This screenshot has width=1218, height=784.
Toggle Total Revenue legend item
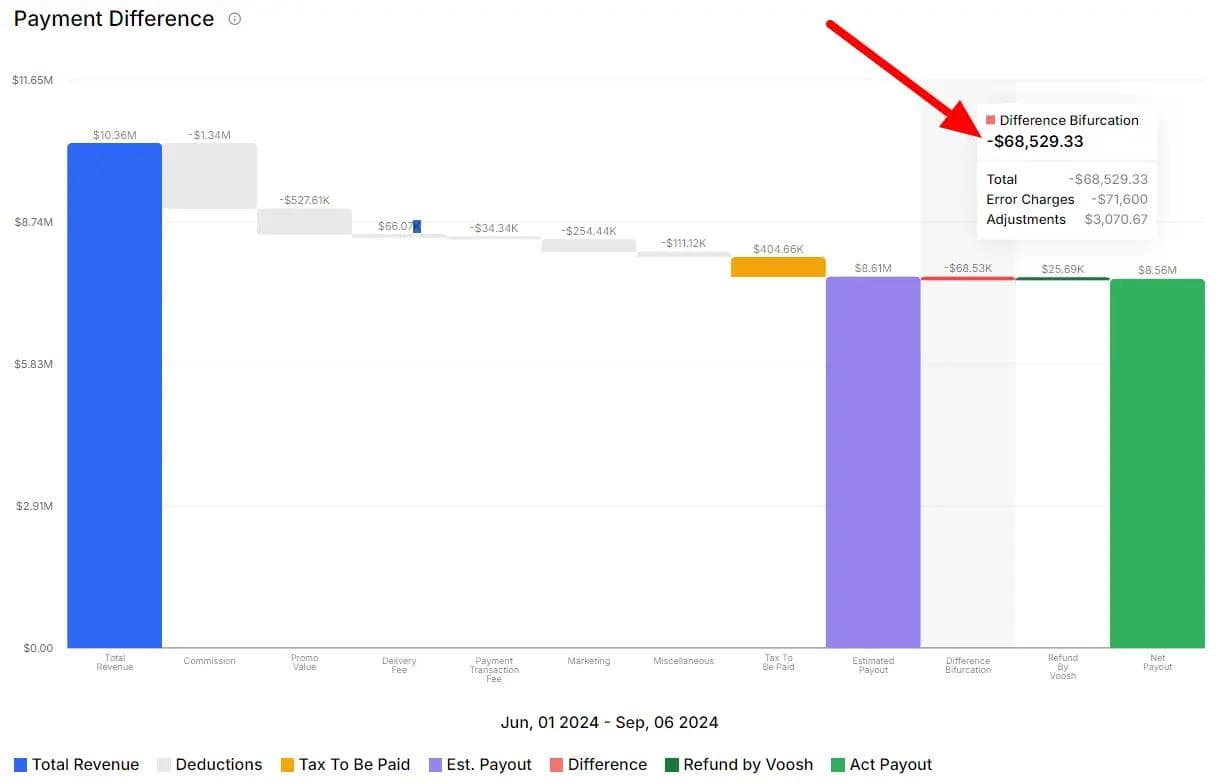pyautogui.click(x=76, y=765)
